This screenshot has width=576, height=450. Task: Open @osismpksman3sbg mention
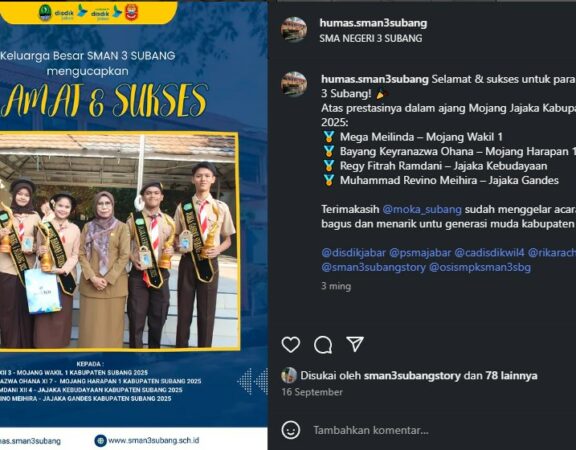480,267
